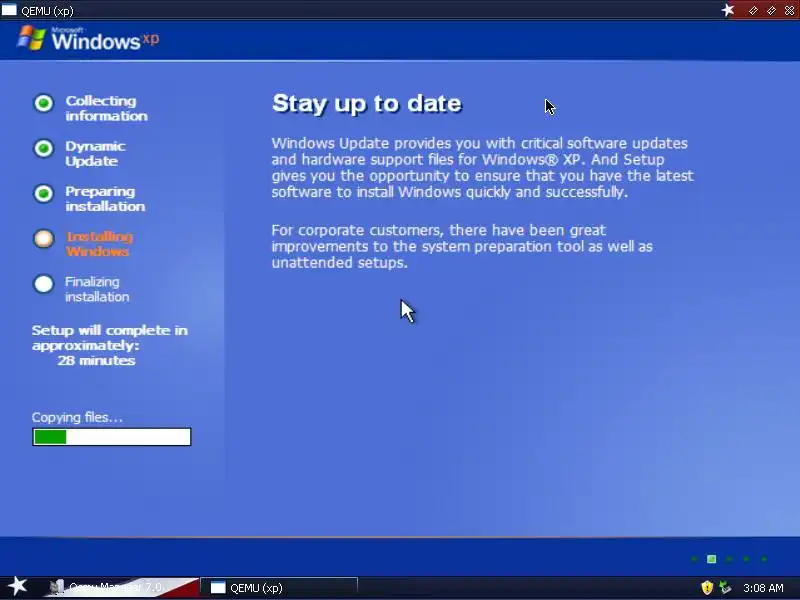Click the 'Stay up to date' heading
Image resolution: width=800 pixels, height=600 pixels.
pos(367,104)
